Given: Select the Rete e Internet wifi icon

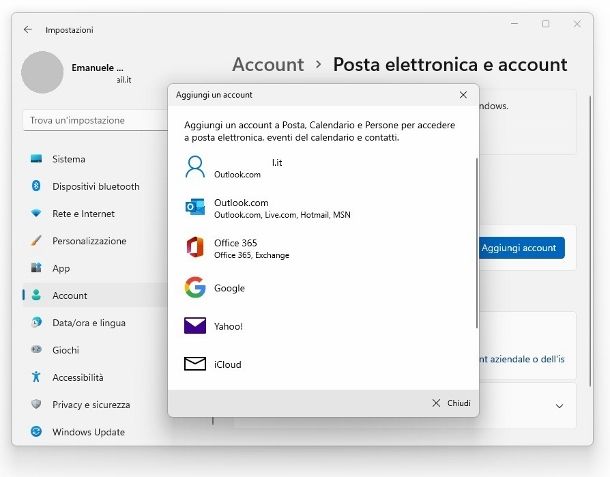Looking at the screenshot, I should click(x=36, y=213).
